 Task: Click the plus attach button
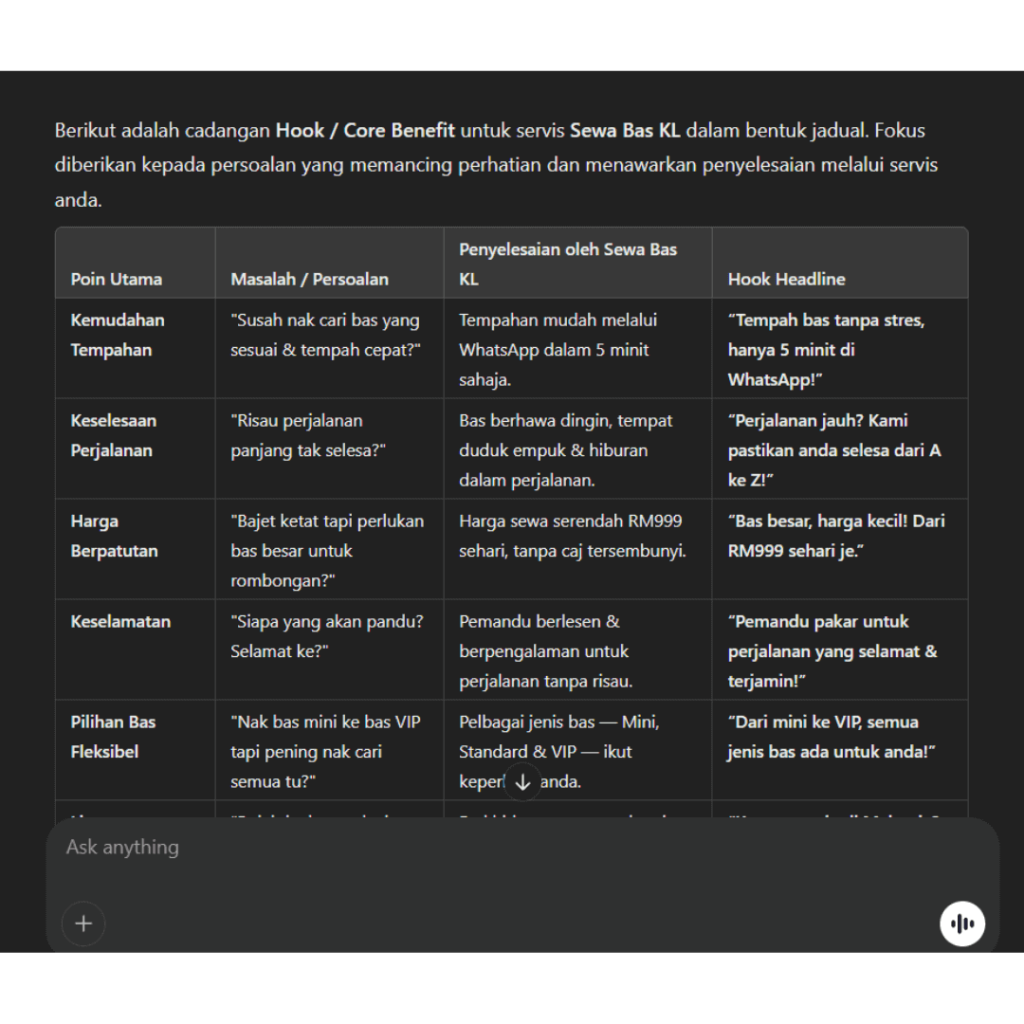click(x=83, y=923)
